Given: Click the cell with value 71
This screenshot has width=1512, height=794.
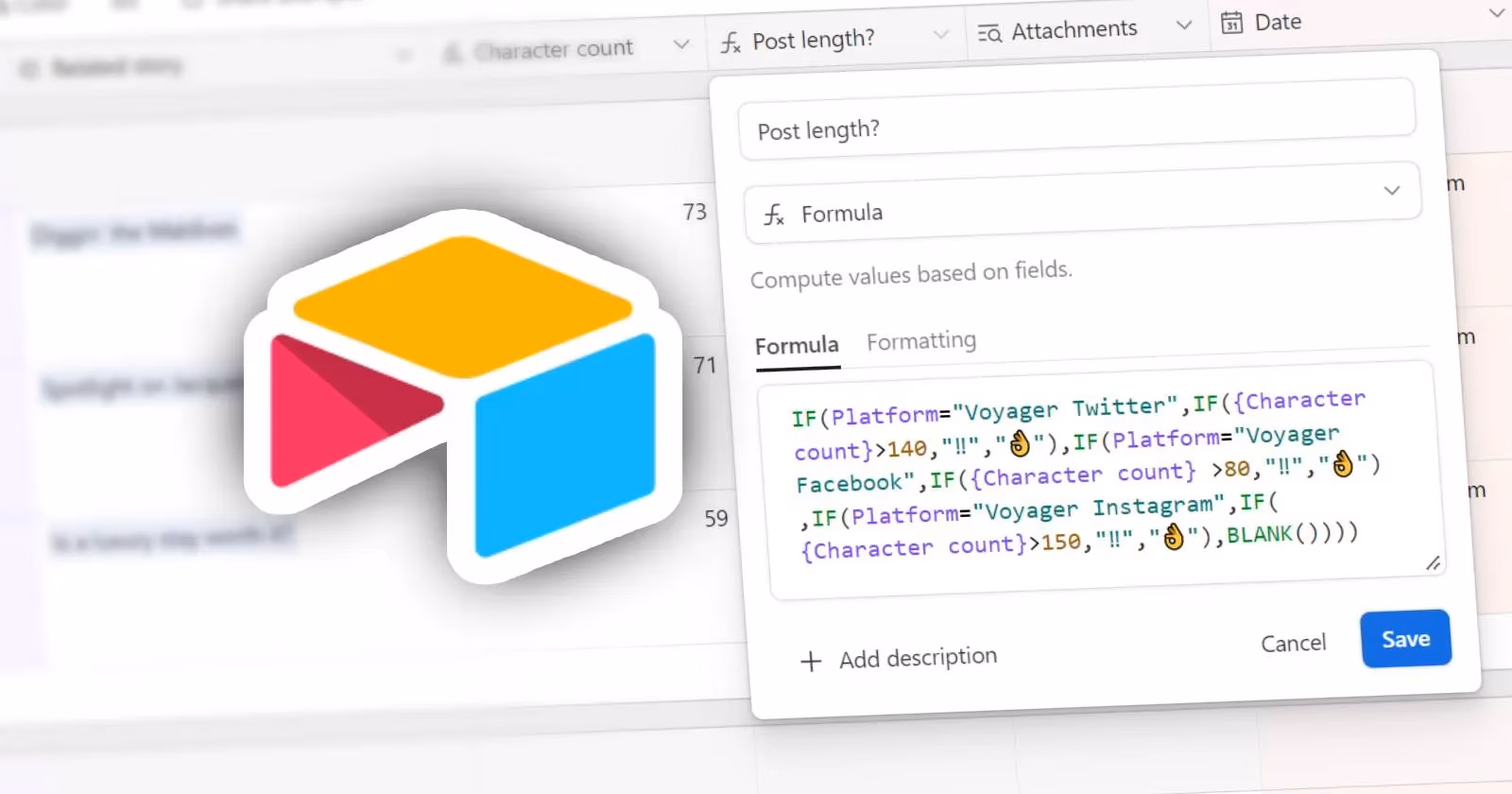Looking at the screenshot, I should tap(704, 365).
